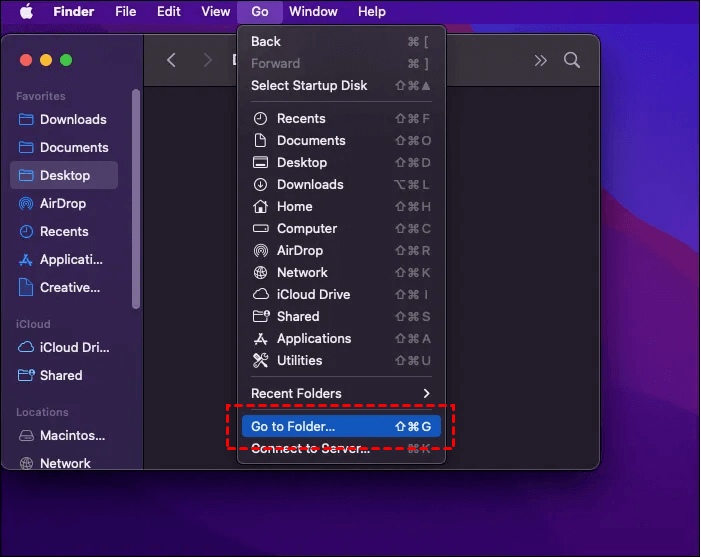701x558 pixels.
Task: Open Recents in the sidebar
Action: coord(63,232)
